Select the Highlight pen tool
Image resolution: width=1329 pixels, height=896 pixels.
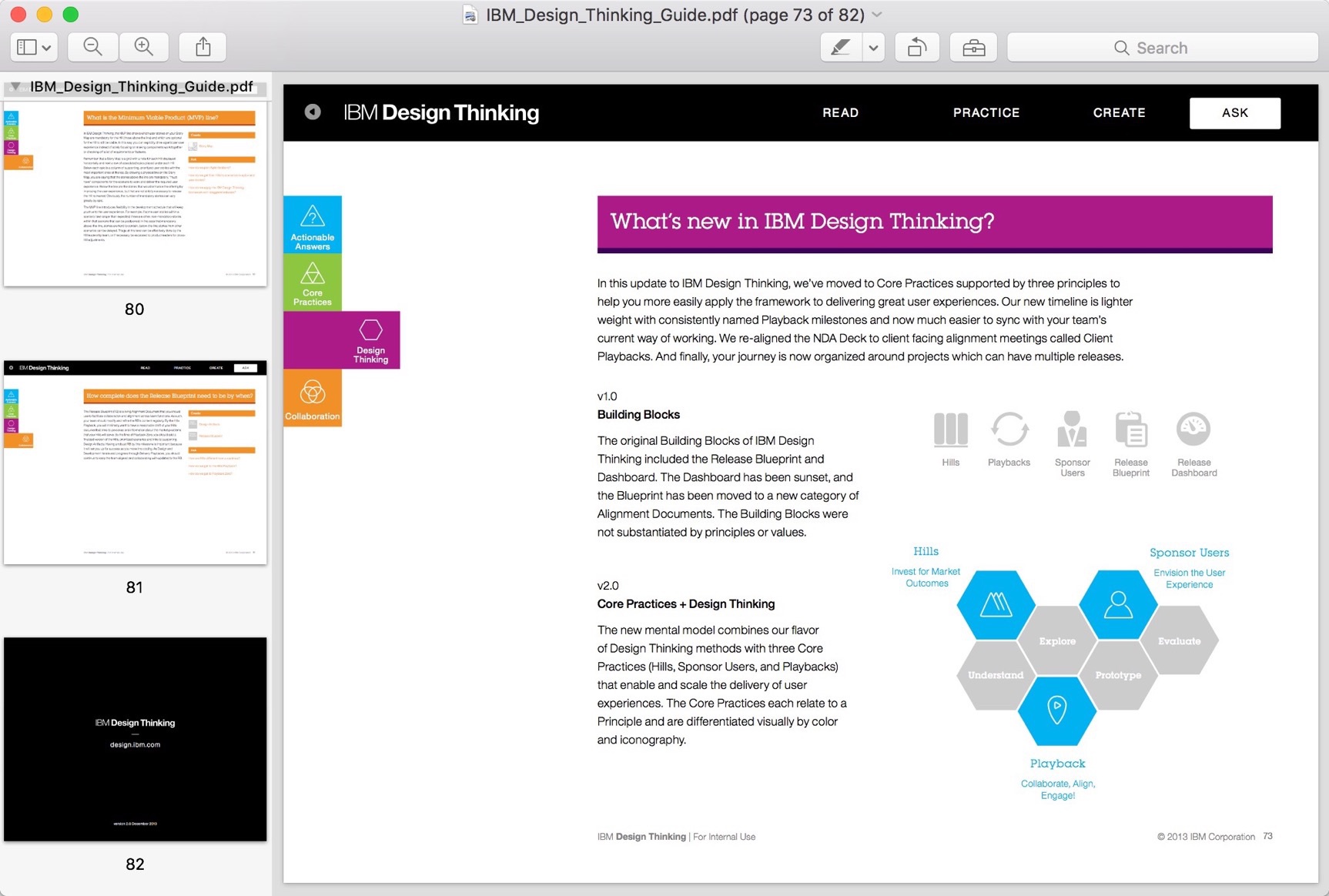click(842, 48)
